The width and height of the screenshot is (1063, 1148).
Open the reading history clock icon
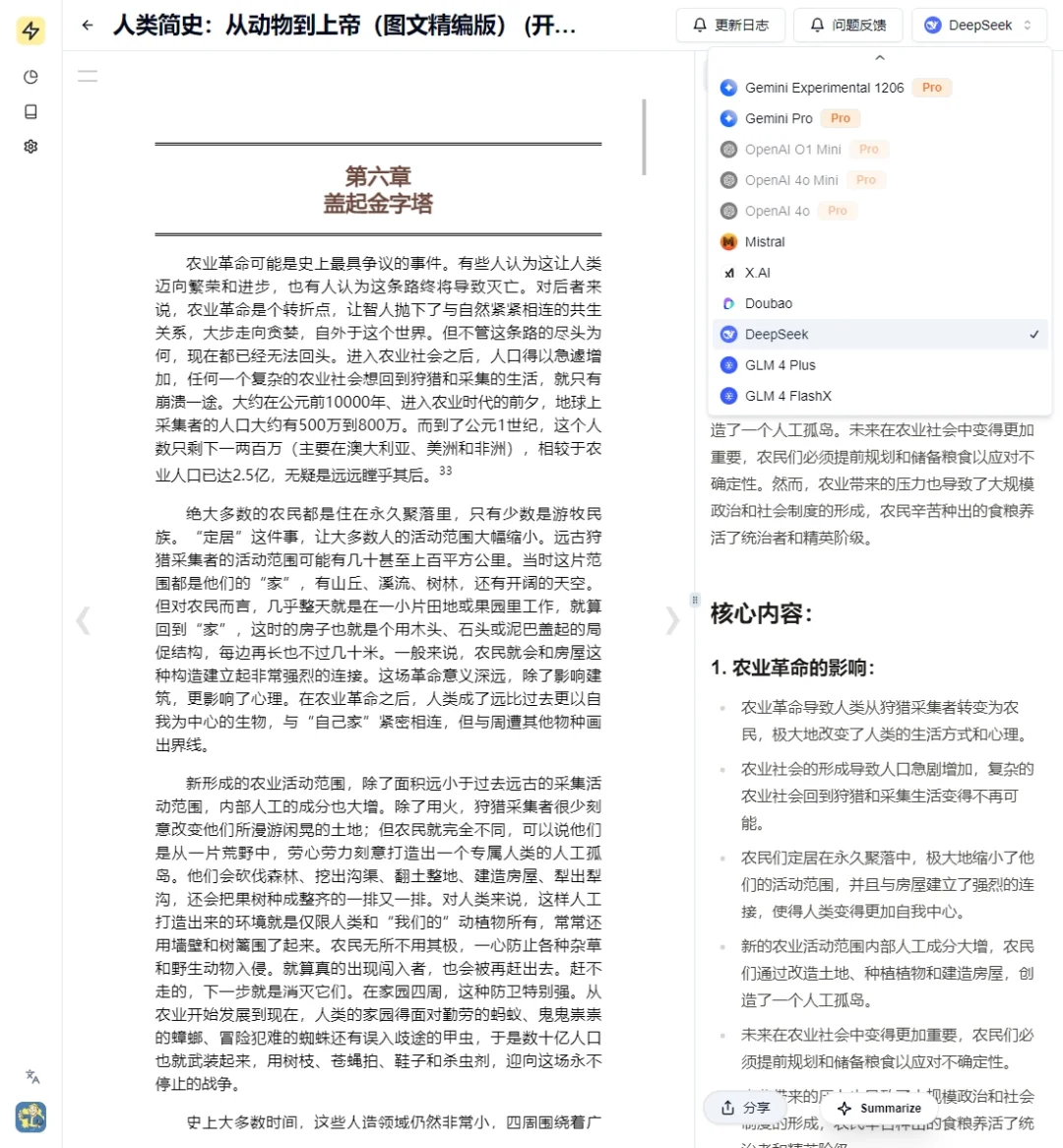coord(31,77)
